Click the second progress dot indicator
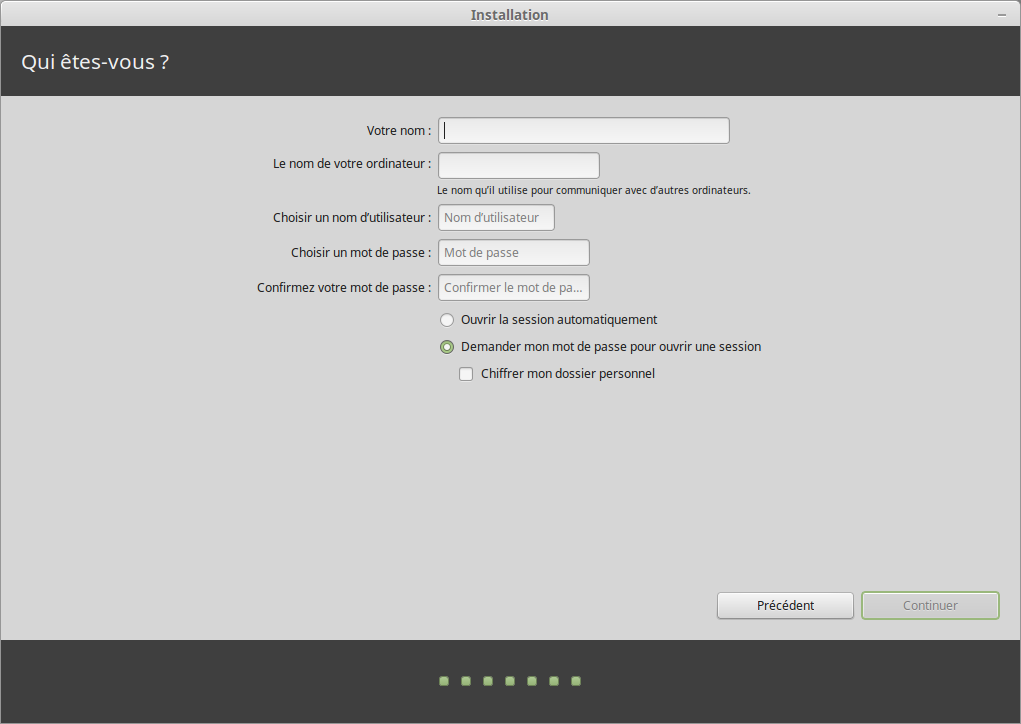Viewport: 1021px width, 724px height. coord(466,681)
